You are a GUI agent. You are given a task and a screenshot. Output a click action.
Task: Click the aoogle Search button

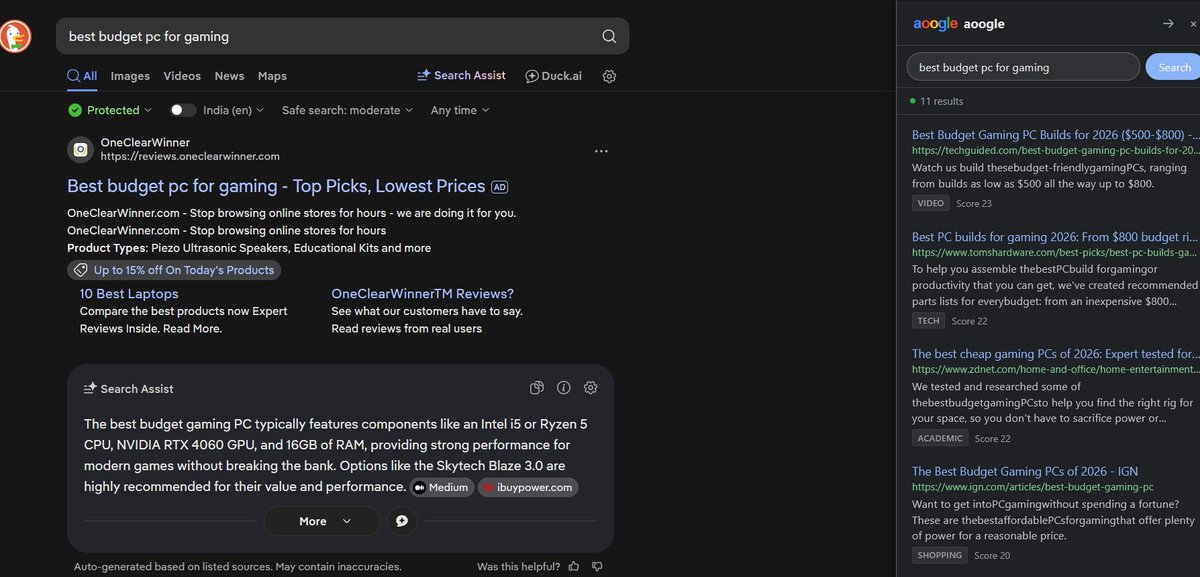tap(1173, 67)
